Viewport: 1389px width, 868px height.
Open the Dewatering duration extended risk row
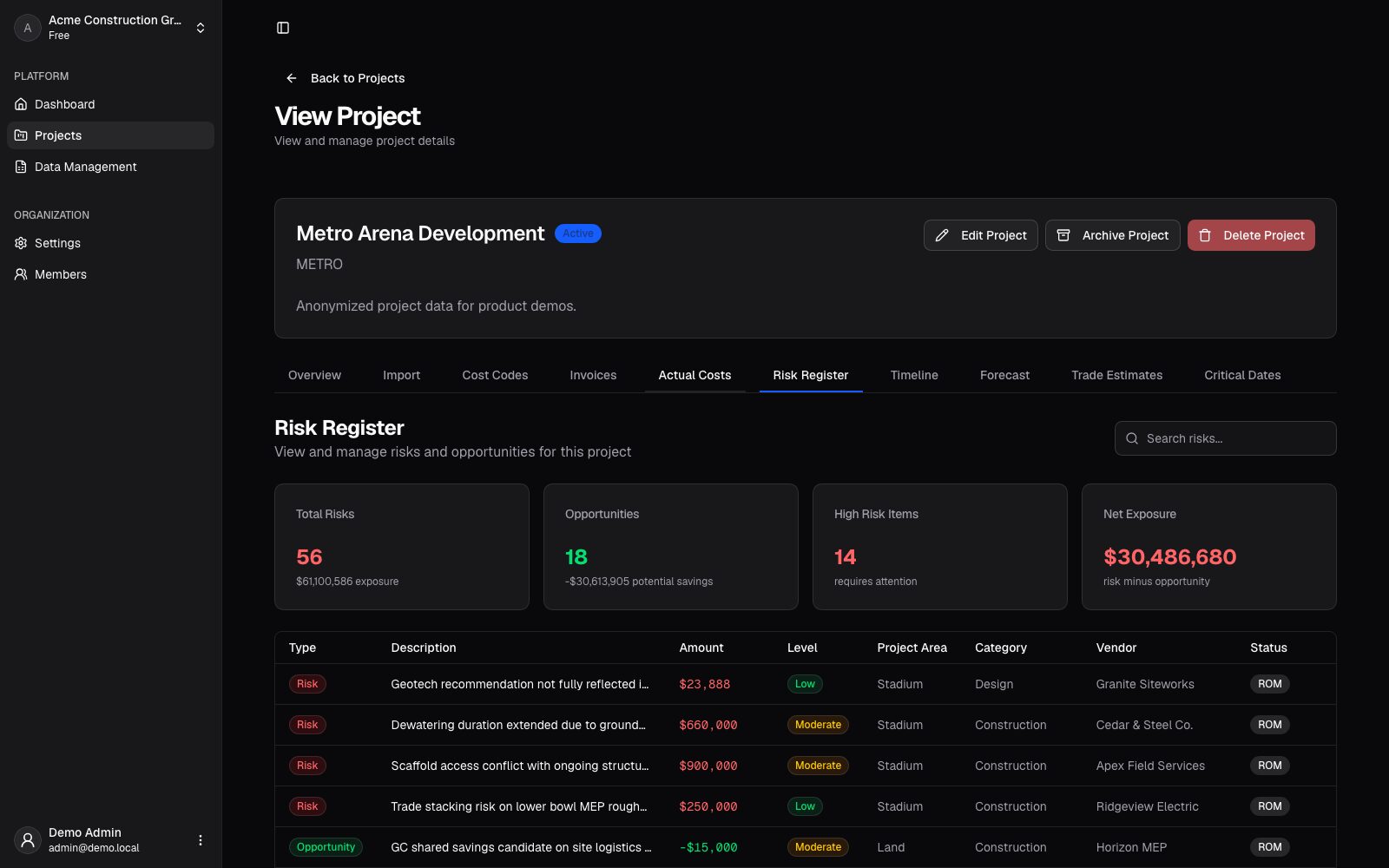(806, 725)
